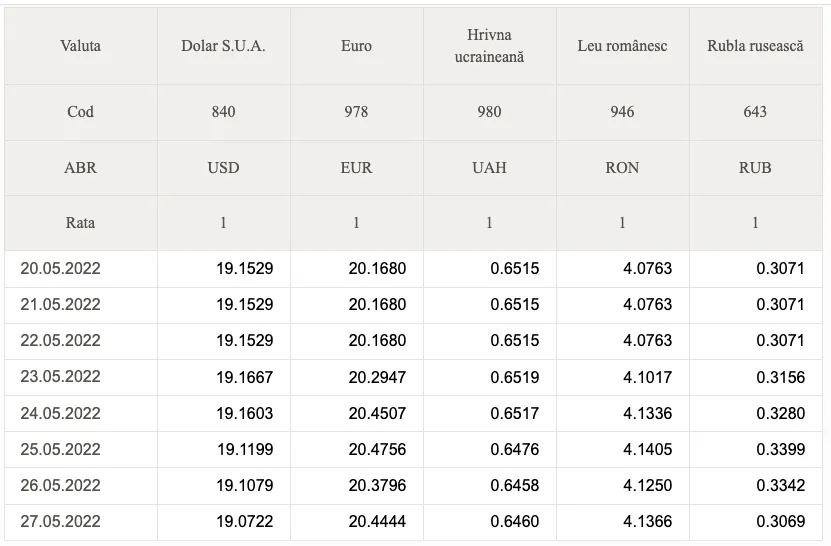The image size is (831, 546).
Task: Click the USD rate 19.1667
Action: tap(245, 377)
